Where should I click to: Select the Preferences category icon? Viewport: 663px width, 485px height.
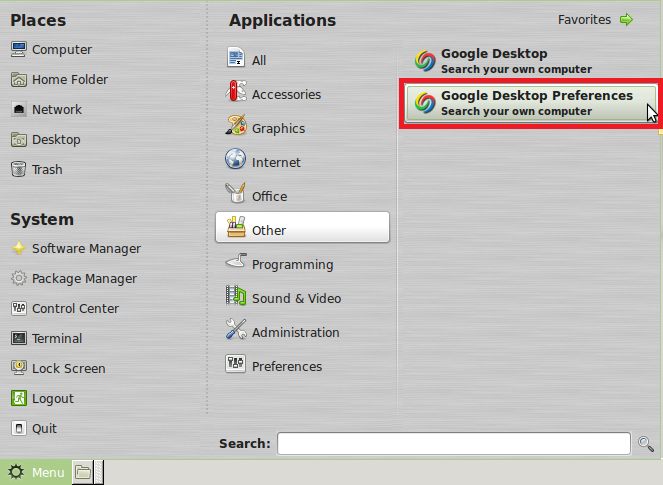[236, 363]
